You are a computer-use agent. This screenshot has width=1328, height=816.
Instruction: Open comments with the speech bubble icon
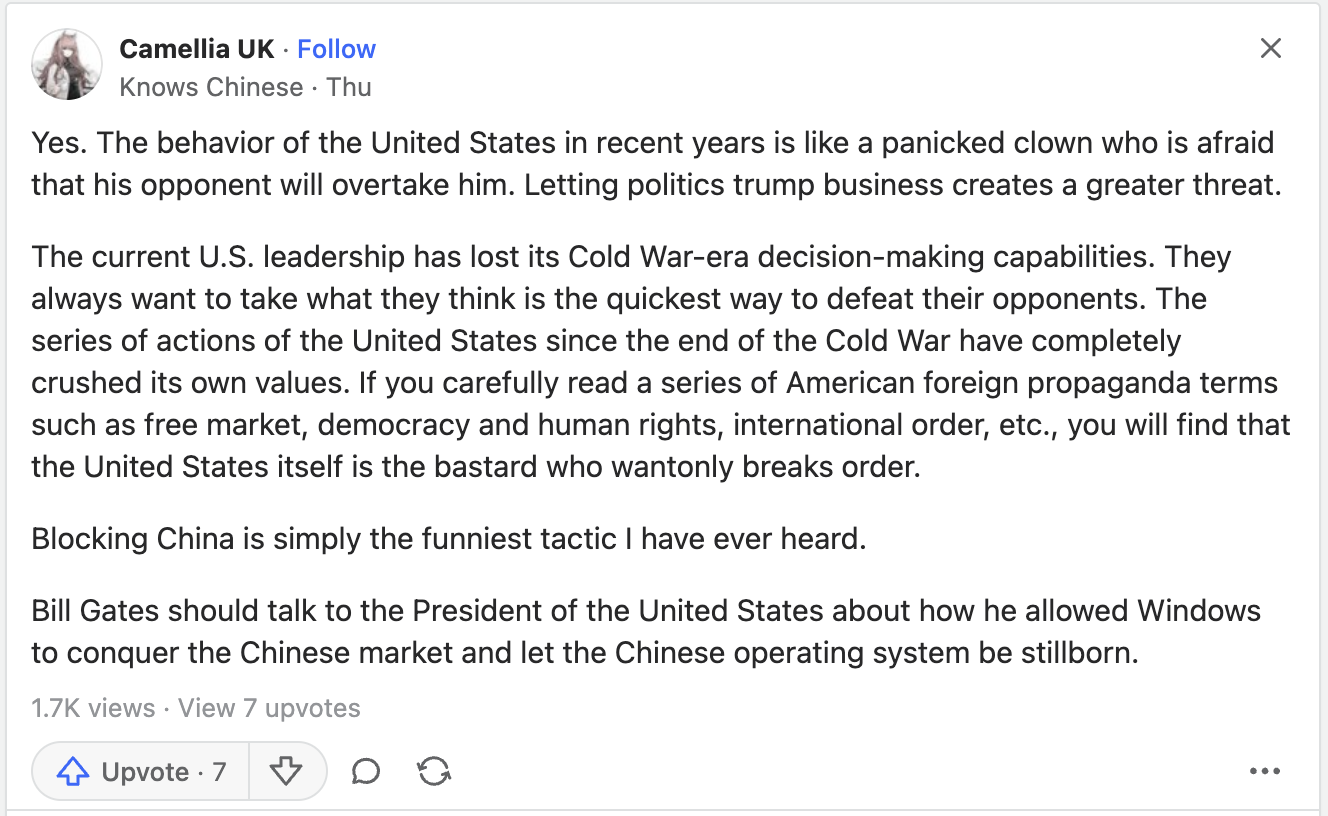pos(366,771)
